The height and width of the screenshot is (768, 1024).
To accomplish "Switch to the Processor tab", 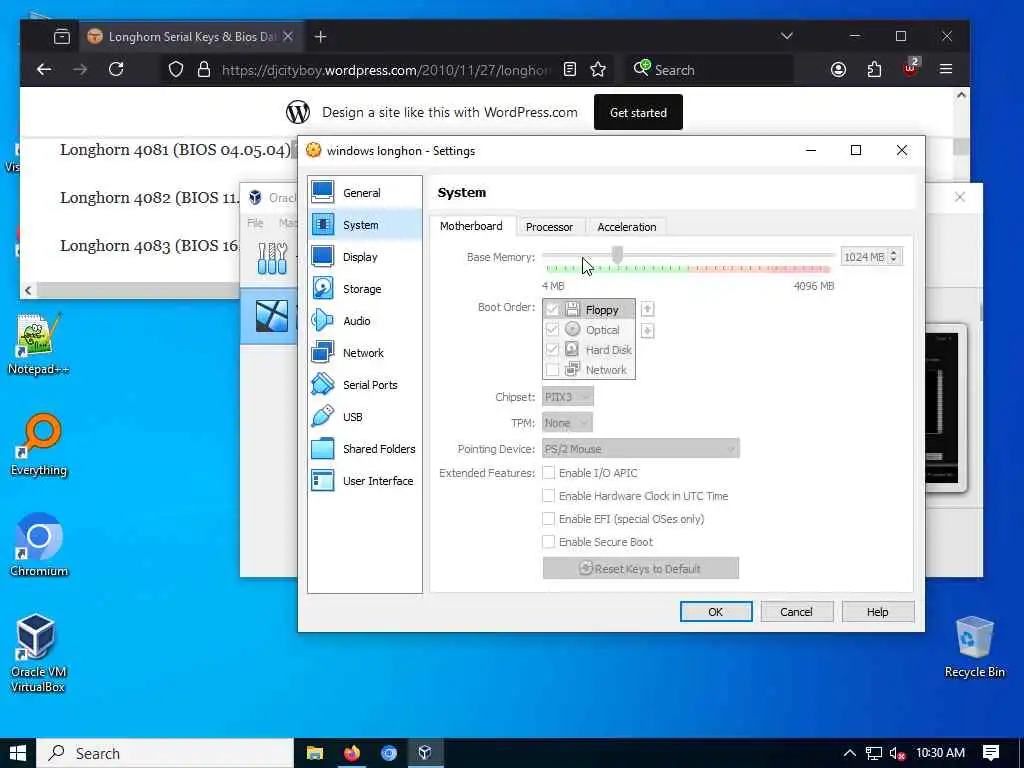I will (549, 227).
